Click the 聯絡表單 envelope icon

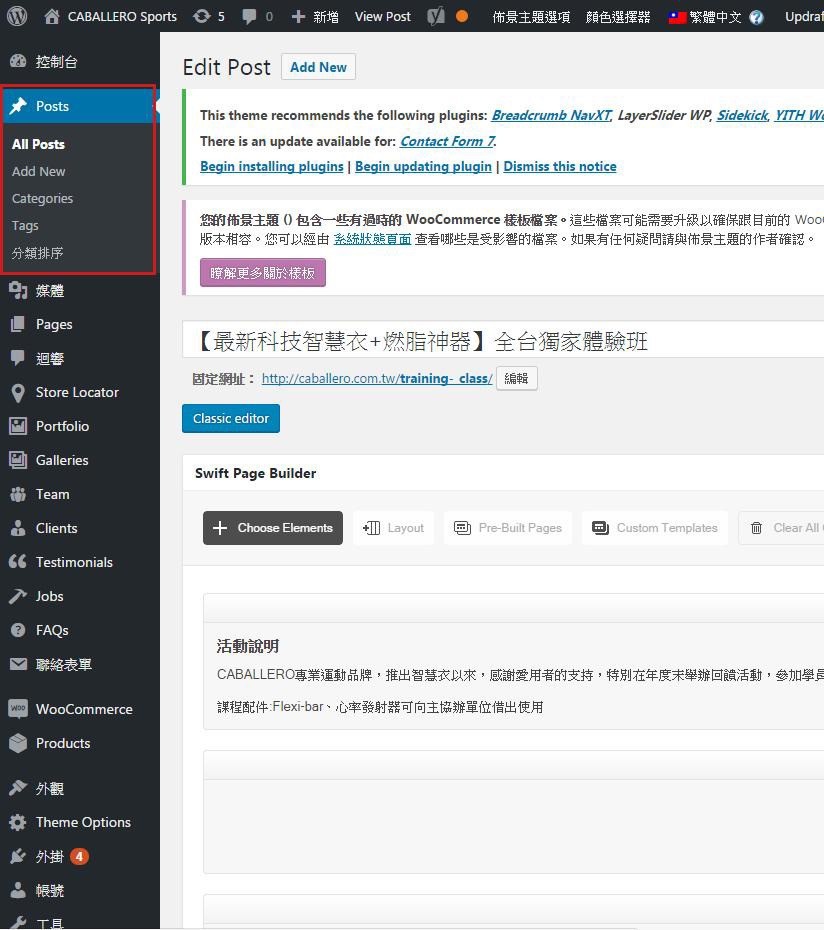[x=18, y=664]
